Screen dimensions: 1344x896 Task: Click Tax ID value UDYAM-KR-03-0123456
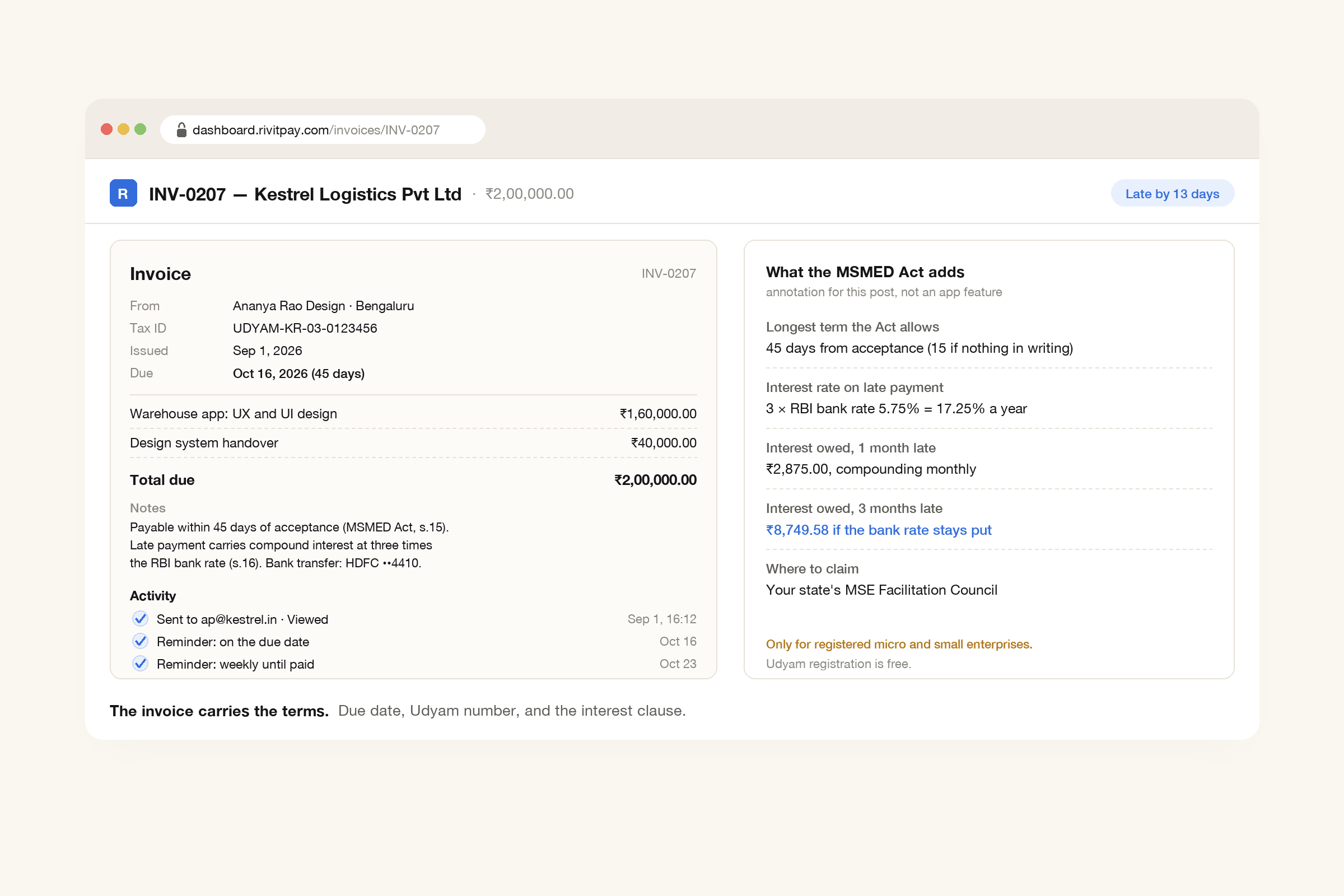tap(305, 328)
